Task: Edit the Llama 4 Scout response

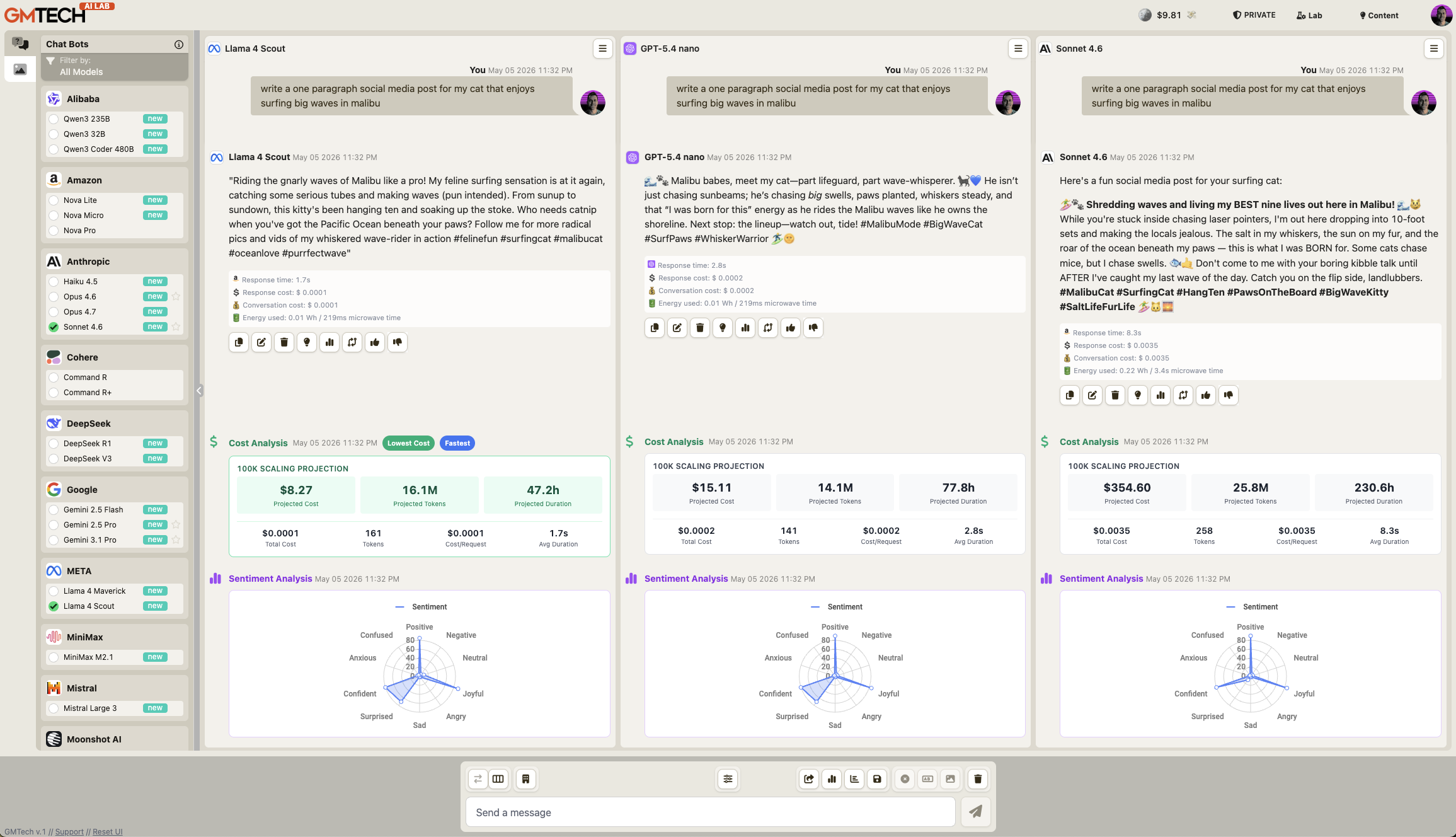Action: 261,342
